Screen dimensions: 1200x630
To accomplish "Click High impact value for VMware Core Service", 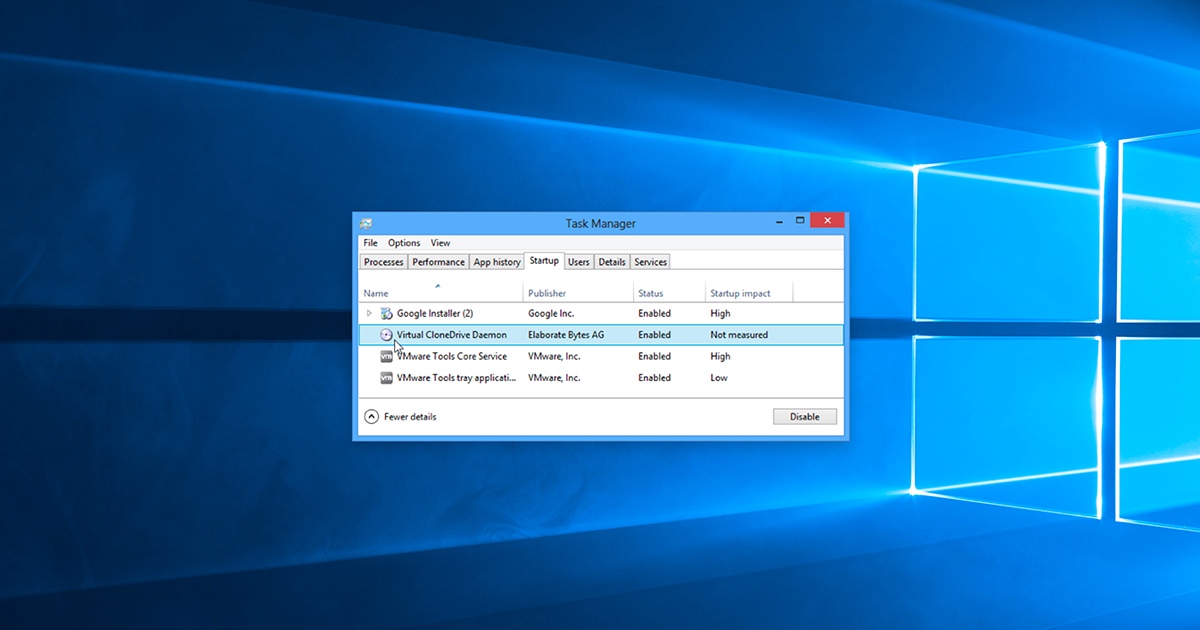I will point(720,356).
